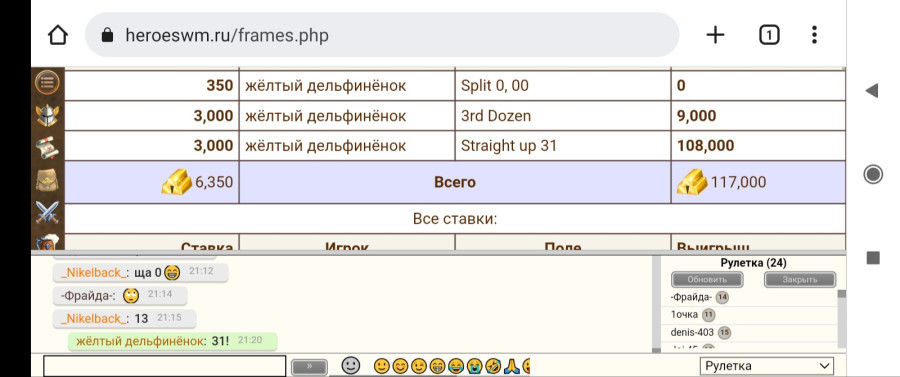Insert the grinning teeth emoji

pos(436,366)
